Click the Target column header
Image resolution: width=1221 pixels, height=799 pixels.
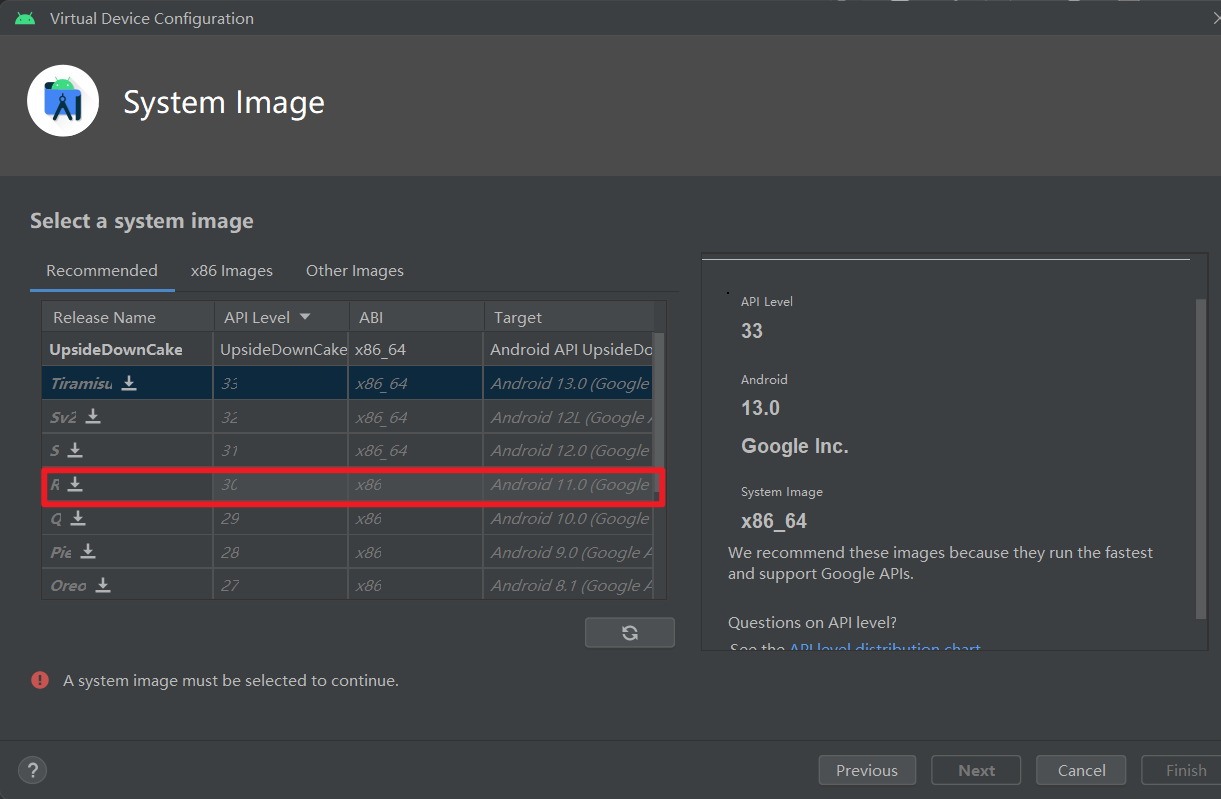(568, 317)
